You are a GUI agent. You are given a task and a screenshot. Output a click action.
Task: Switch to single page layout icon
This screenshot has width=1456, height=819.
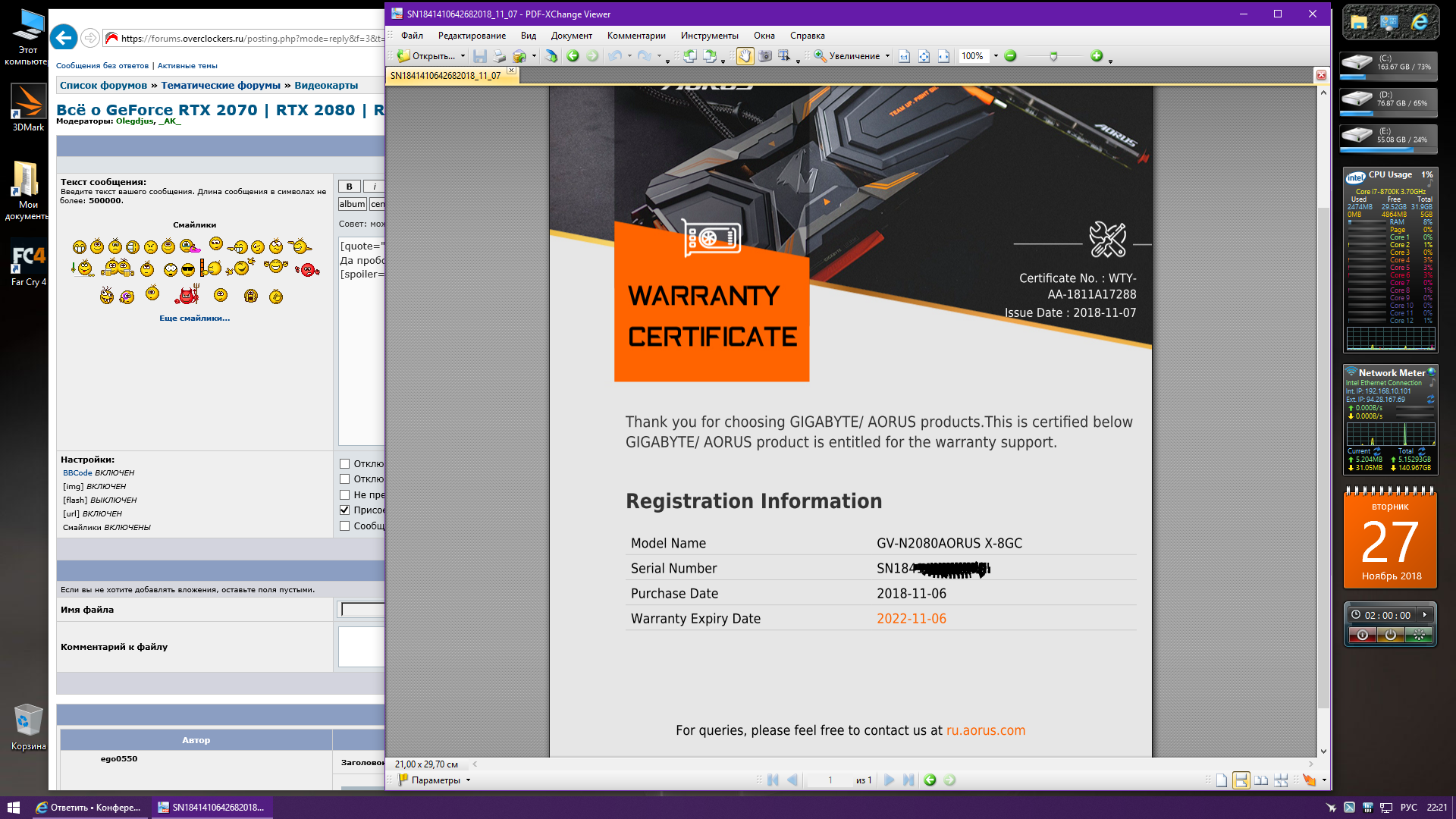(x=1221, y=780)
